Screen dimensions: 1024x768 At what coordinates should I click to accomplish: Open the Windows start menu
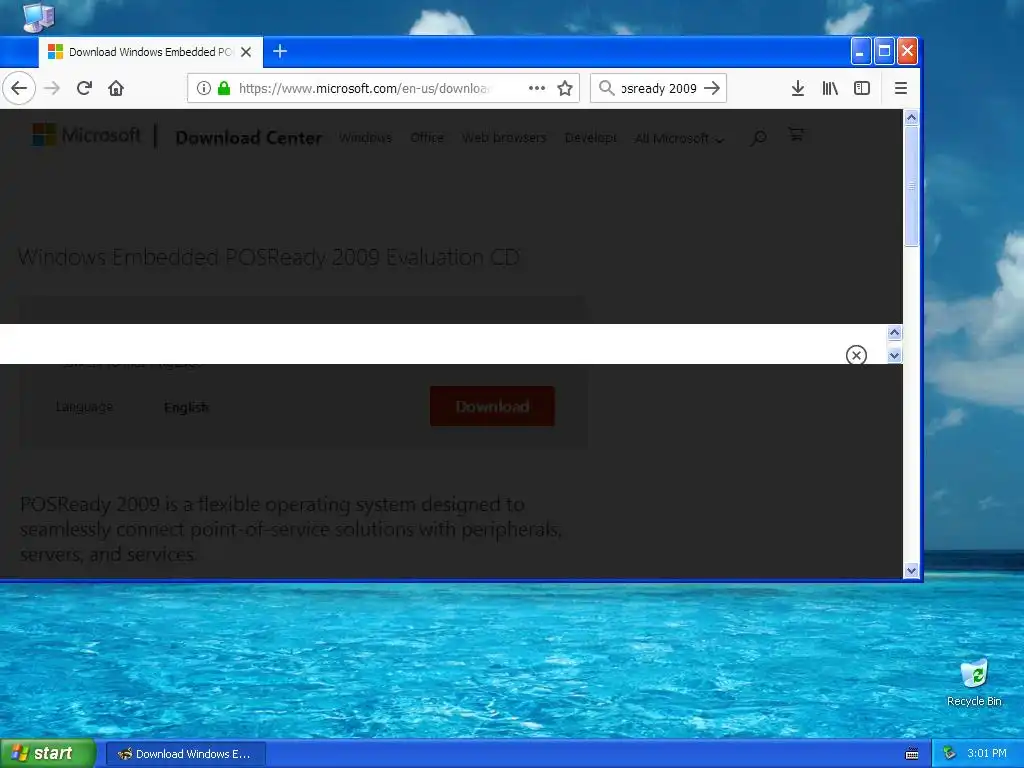tap(47, 754)
